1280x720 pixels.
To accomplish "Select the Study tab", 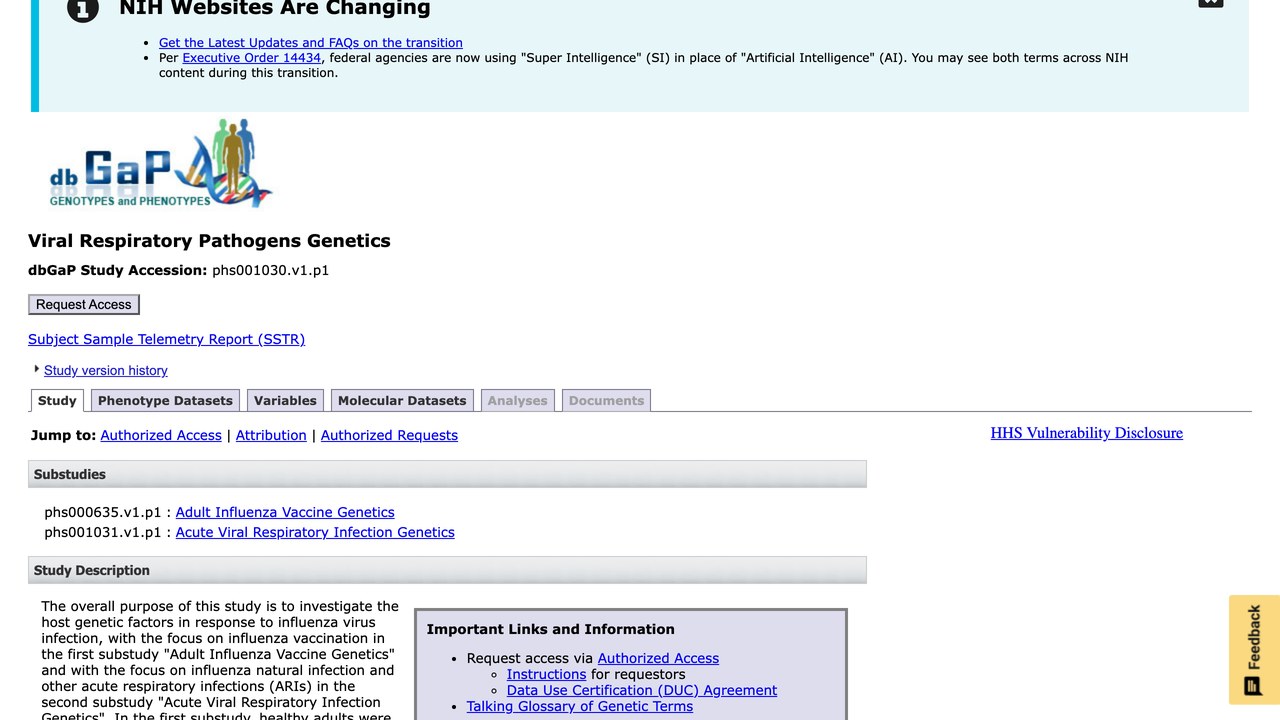I will pos(57,400).
